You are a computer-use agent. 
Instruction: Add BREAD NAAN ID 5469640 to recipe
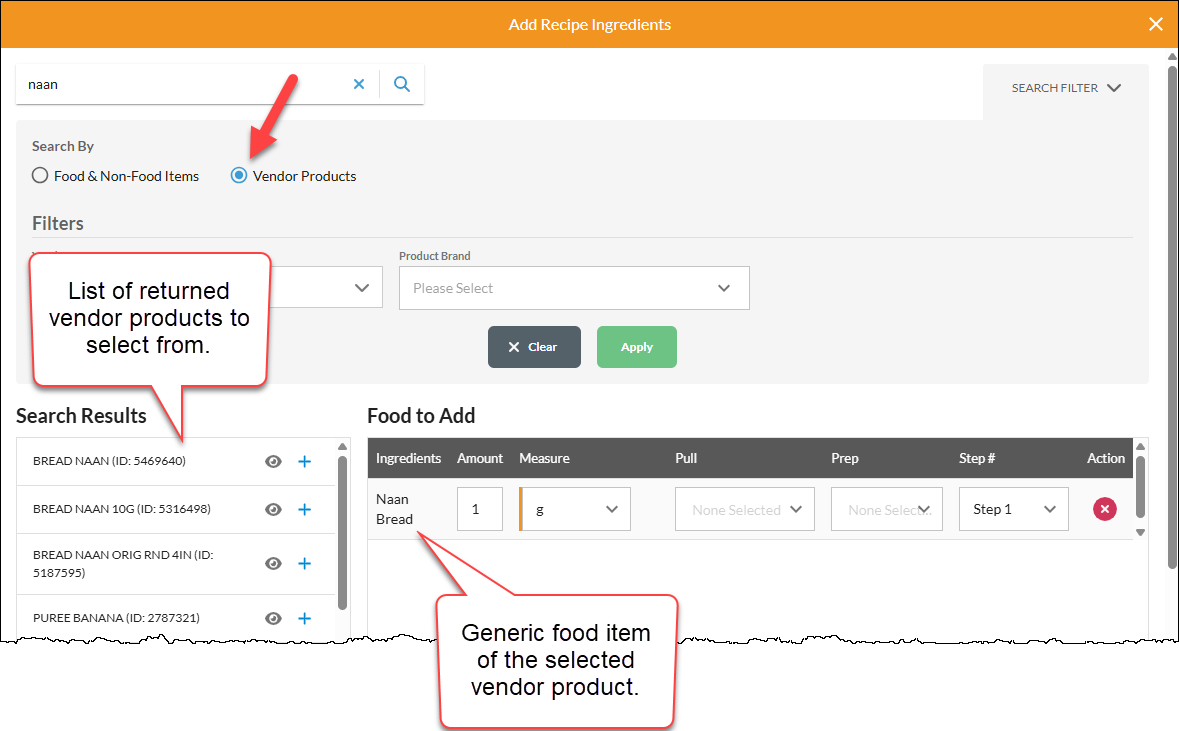pos(305,462)
